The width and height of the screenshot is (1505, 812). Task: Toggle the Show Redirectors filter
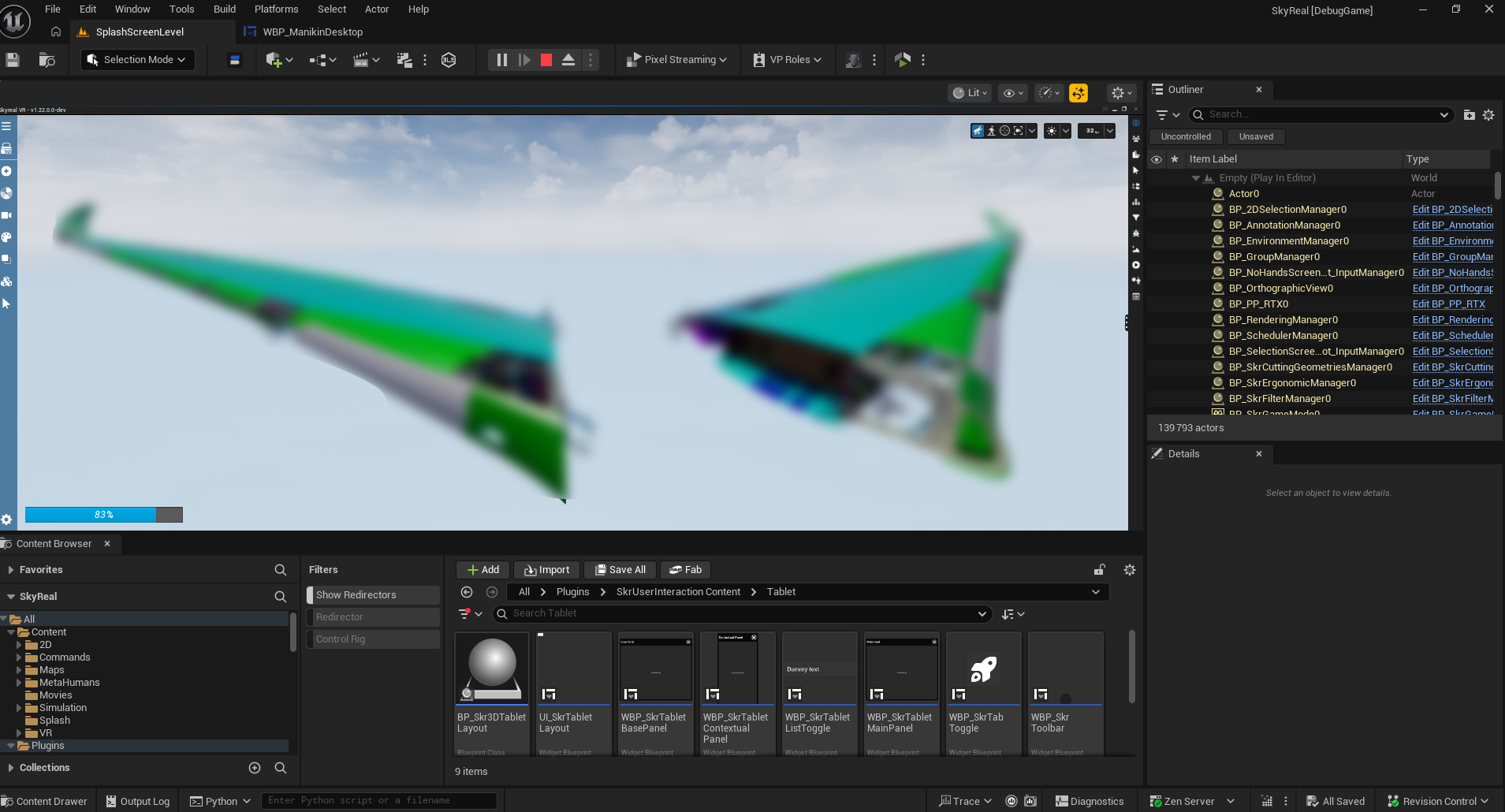pos(372,595)
